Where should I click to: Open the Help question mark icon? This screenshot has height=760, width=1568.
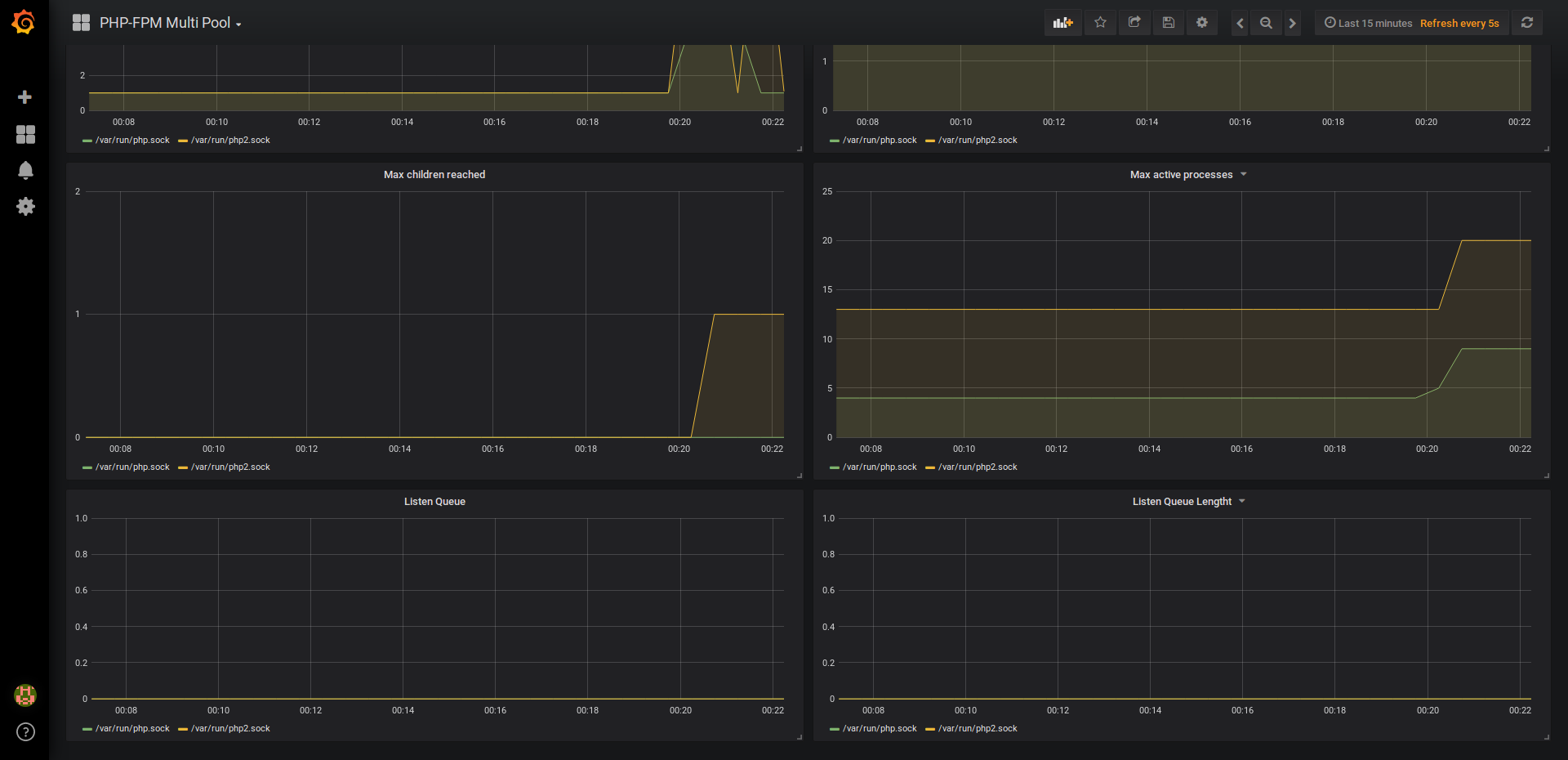coord(25,732)
